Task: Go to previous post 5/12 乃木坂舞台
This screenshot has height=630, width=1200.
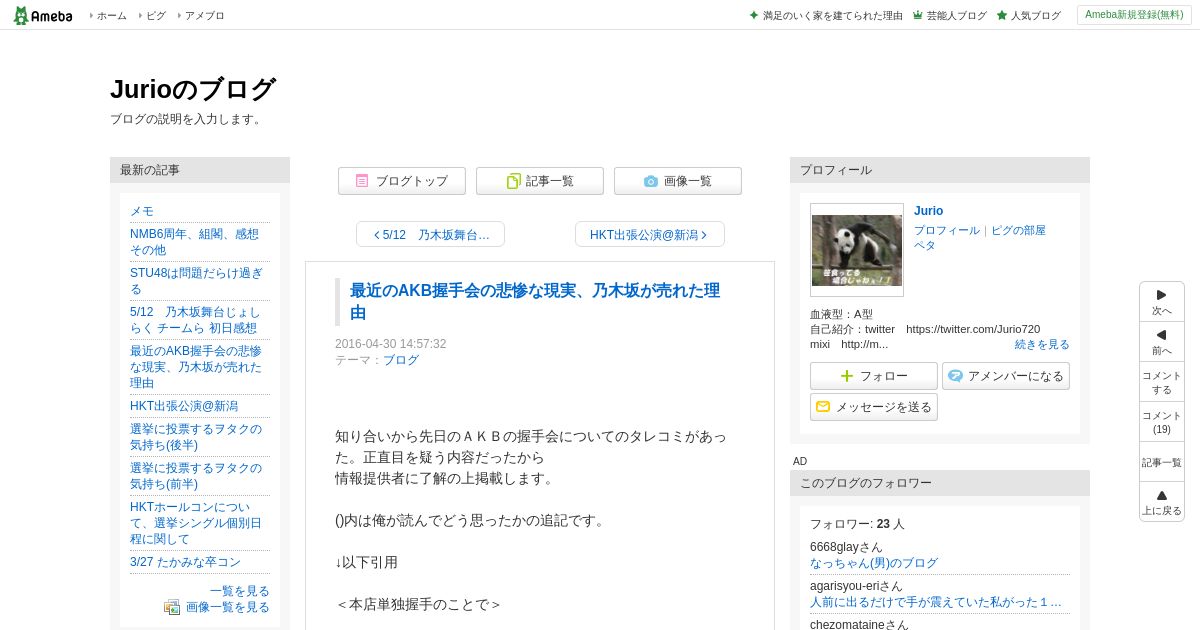Action: pyautogui.click(x=430, y=234)
